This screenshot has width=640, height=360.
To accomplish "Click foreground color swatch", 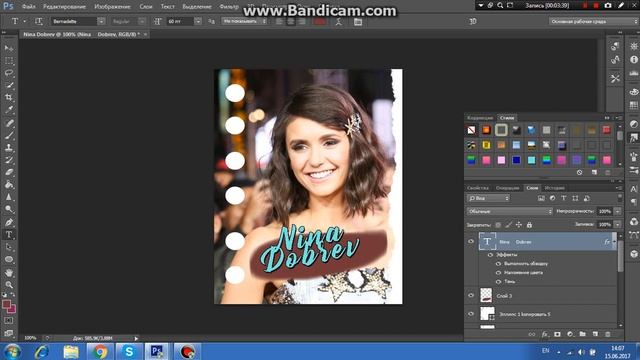I will (x=6, y=304).
